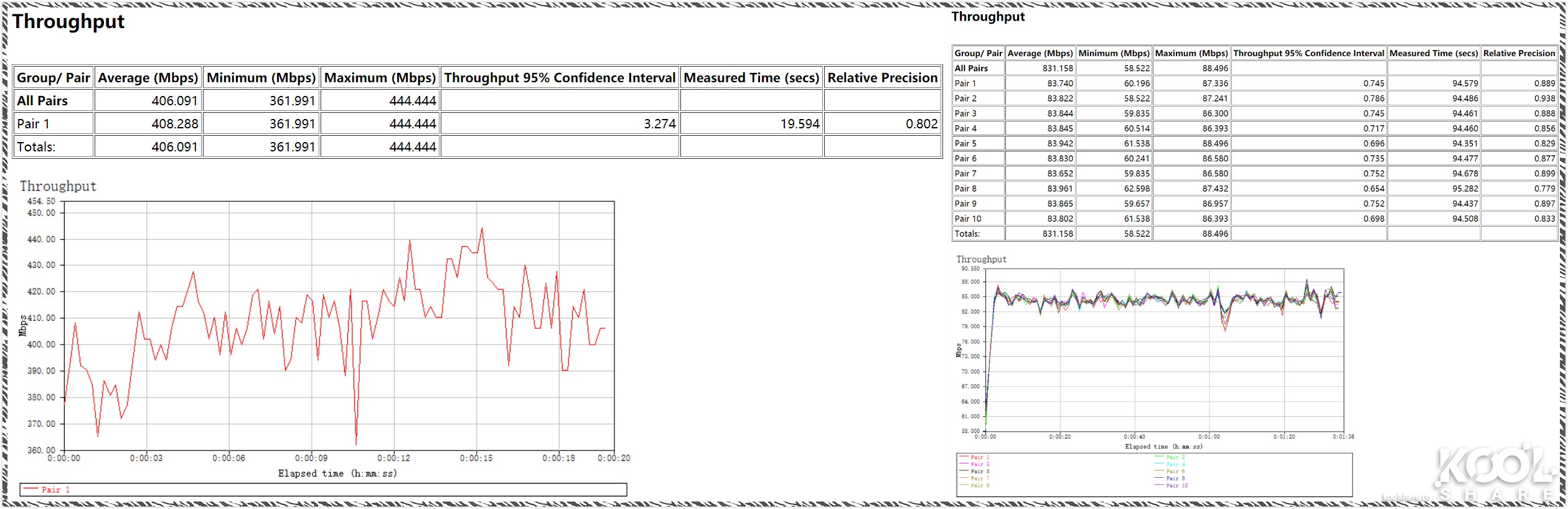This screenshot has width=1568, height=509.
Task: Select All Pairs maximum 444.444 cell
Action: [x=413, y=101]
